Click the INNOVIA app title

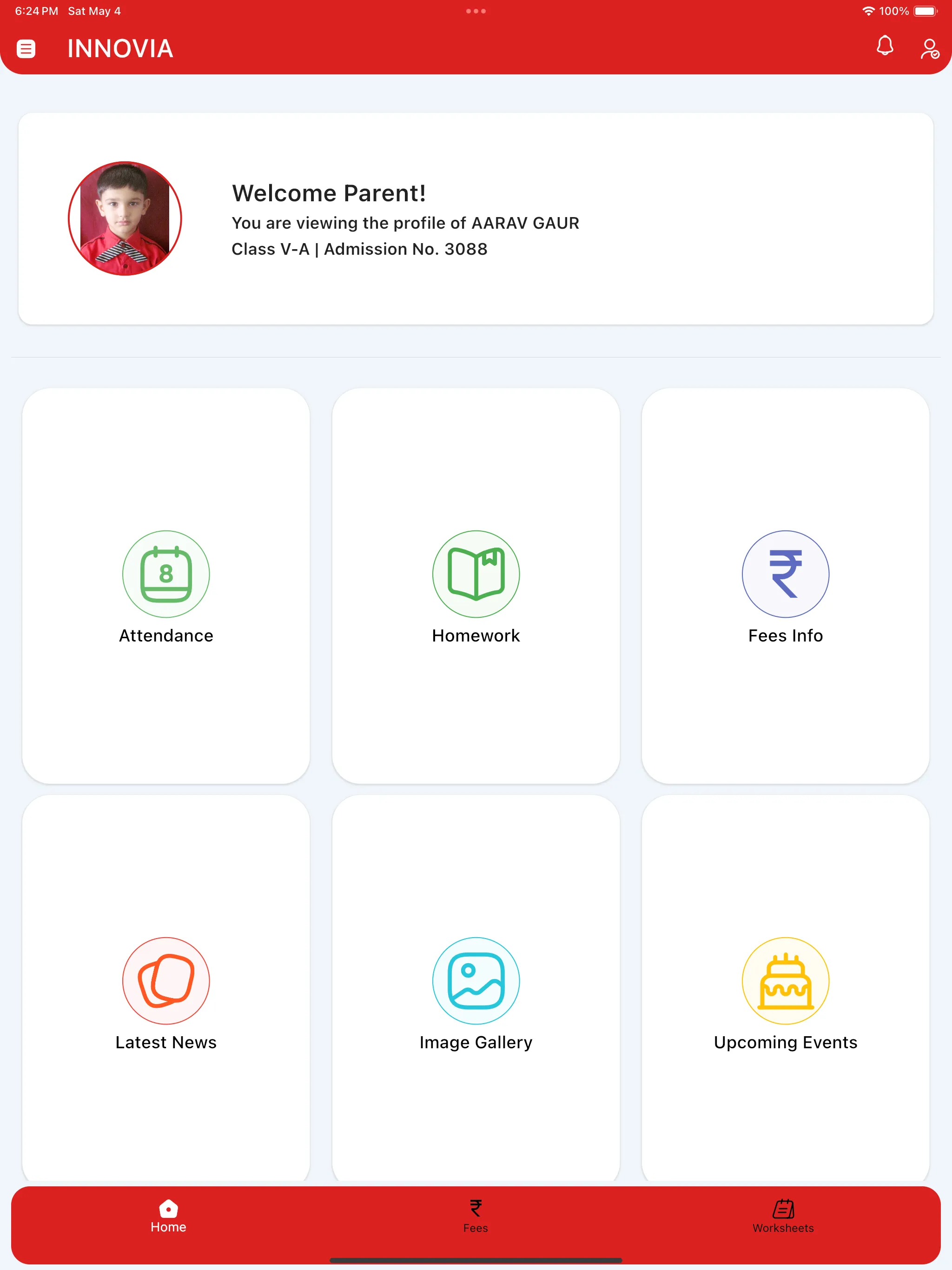[x=120, y=49]
